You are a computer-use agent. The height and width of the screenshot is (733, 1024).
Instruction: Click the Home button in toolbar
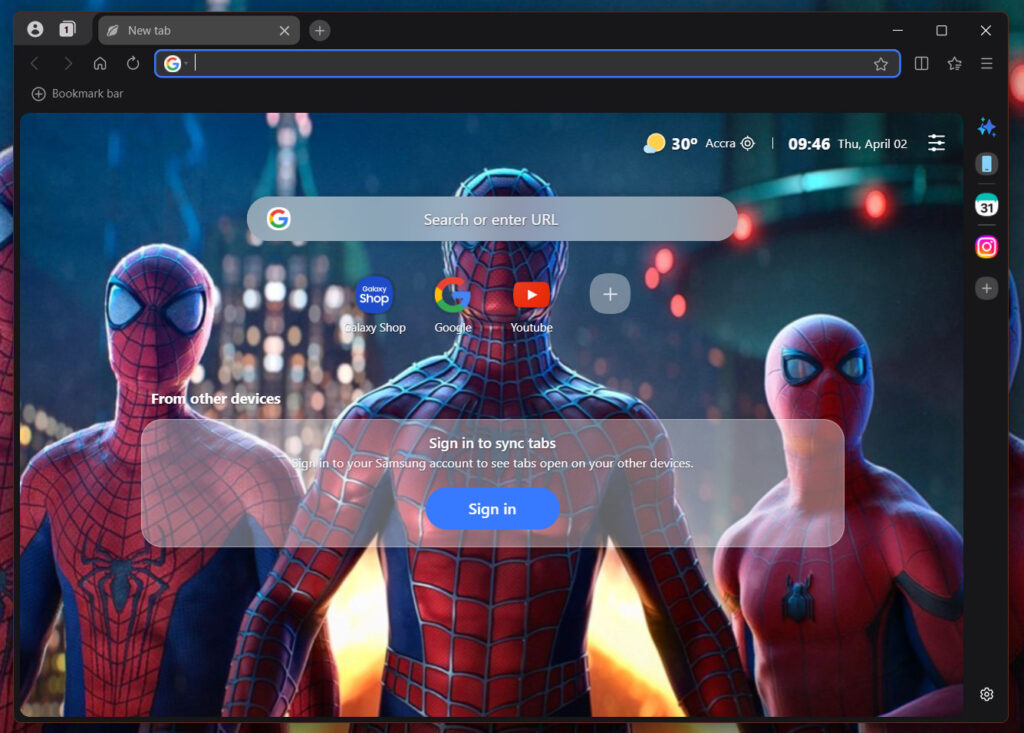[x=100, y=64]
